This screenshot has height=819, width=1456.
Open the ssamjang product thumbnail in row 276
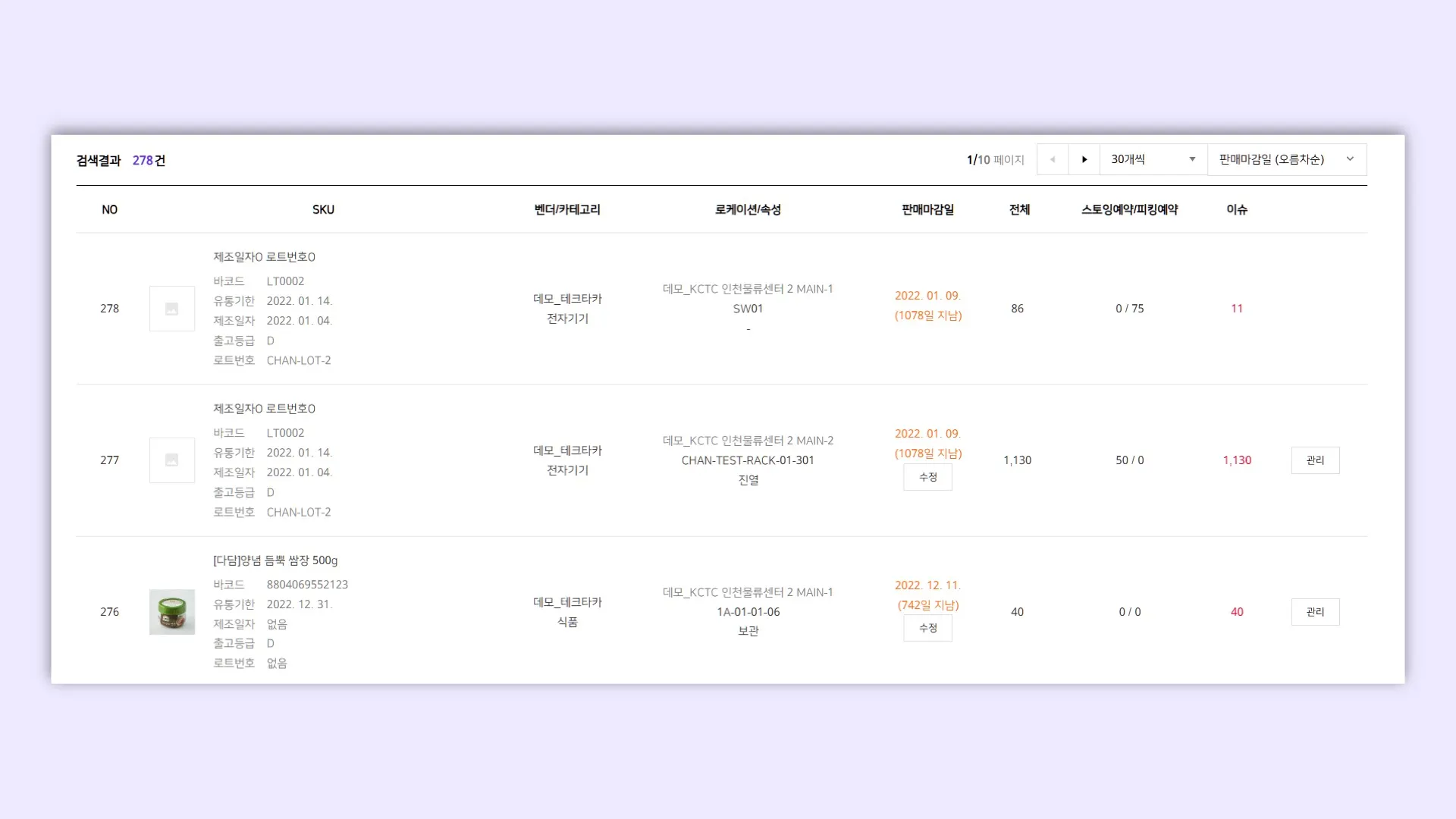point(172,612)
